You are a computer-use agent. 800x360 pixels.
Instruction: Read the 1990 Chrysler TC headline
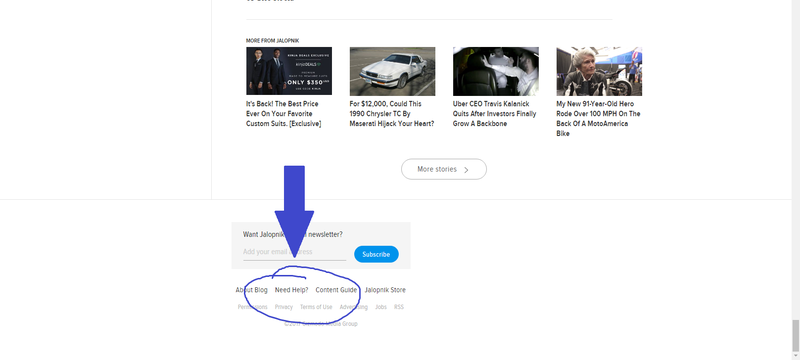point(392,114)
